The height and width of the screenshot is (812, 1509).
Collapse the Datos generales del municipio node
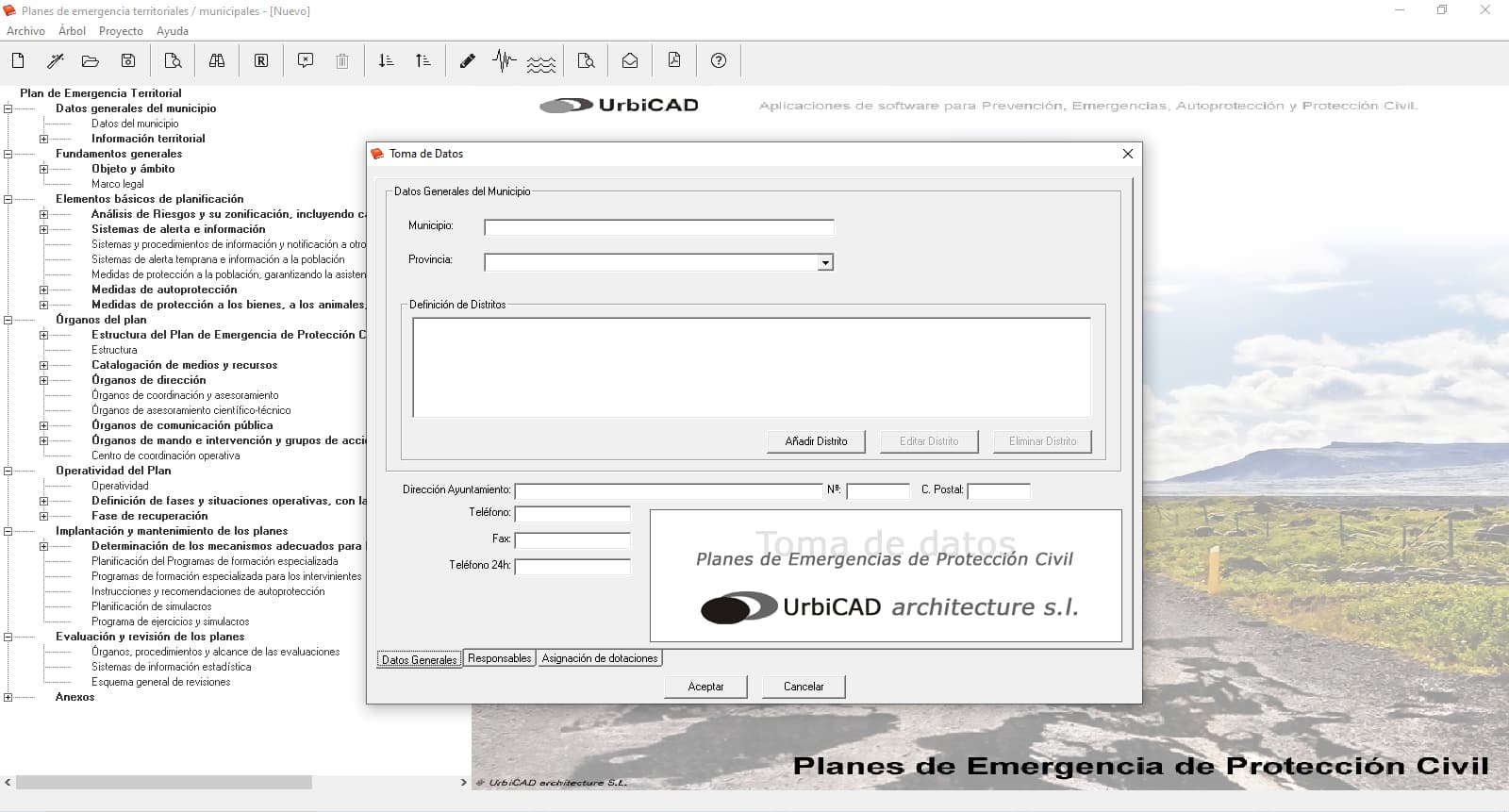pyautogui.click(x=8, y=108)
